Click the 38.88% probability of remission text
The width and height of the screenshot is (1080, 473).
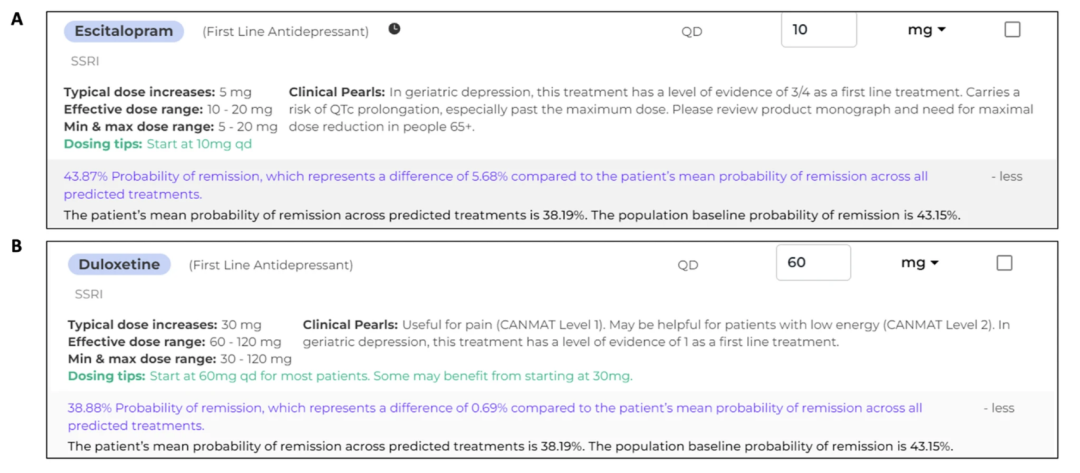pyautogui.click(x=495, y=417)
